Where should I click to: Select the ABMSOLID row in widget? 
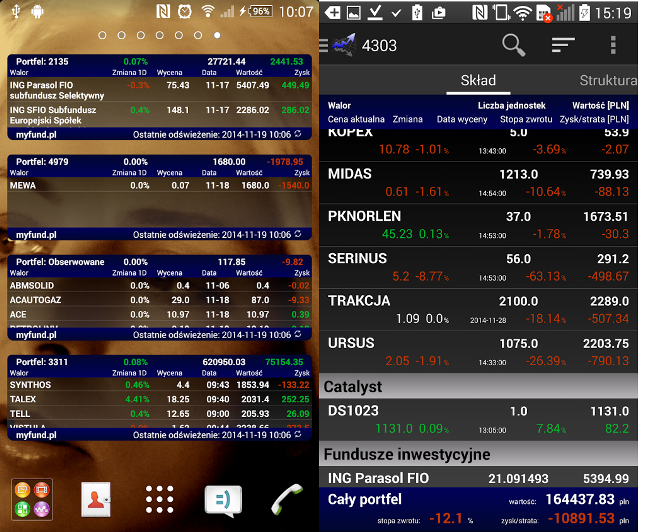pyautogui.click(x=160, y=286)
